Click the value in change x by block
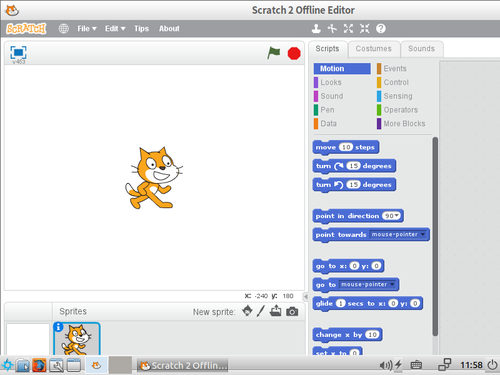The height and width of the screenshot is (375, 500). 372,335
